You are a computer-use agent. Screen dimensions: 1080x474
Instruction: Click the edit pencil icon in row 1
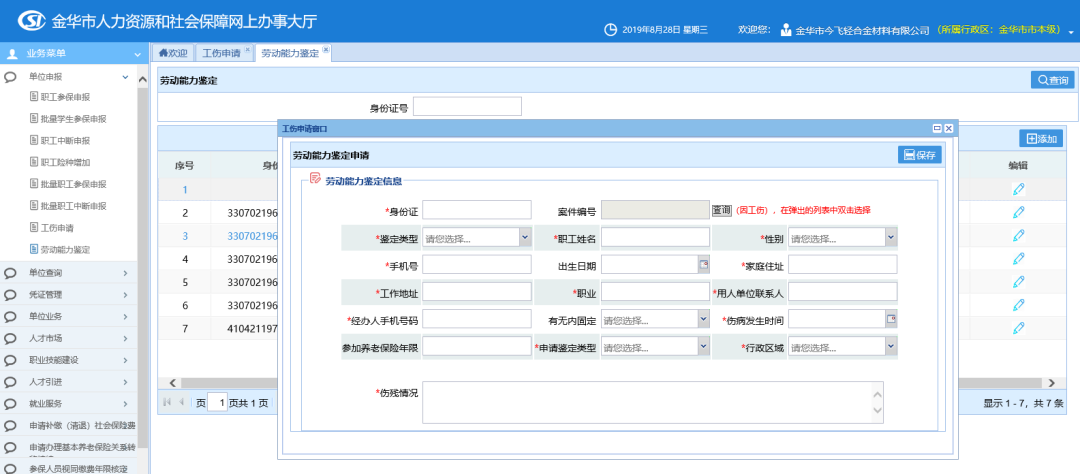(x=1019, y=189)
